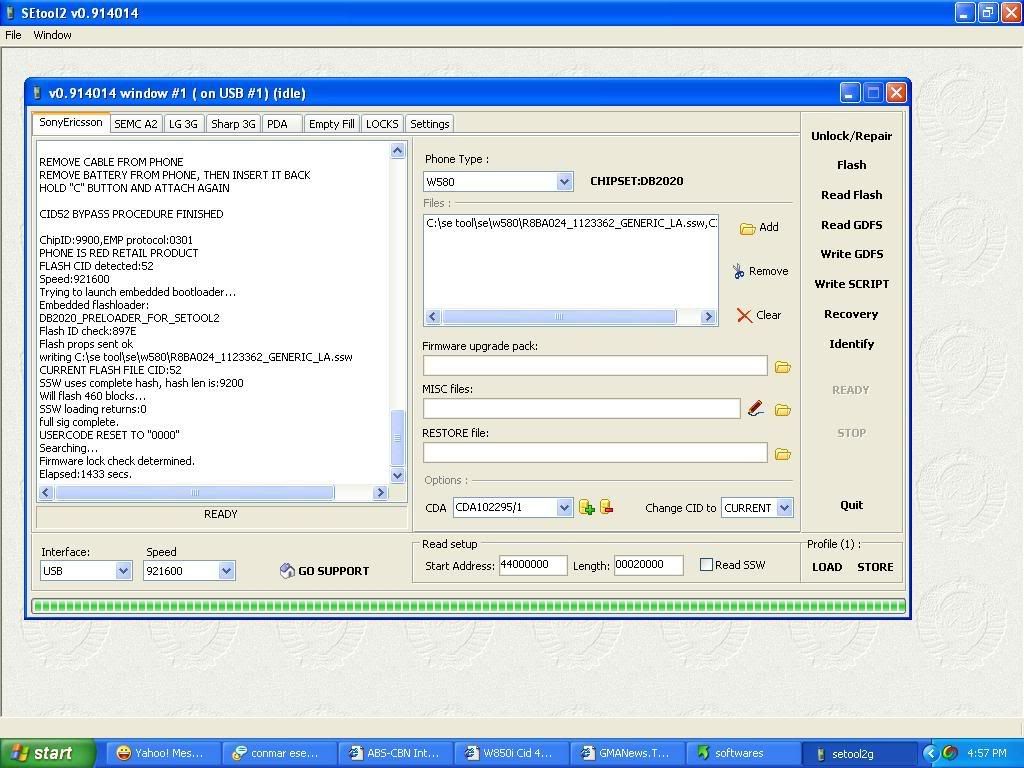Click the red X Clear icon
This screenshot has height=768, width=1024.
pos(744,315)
